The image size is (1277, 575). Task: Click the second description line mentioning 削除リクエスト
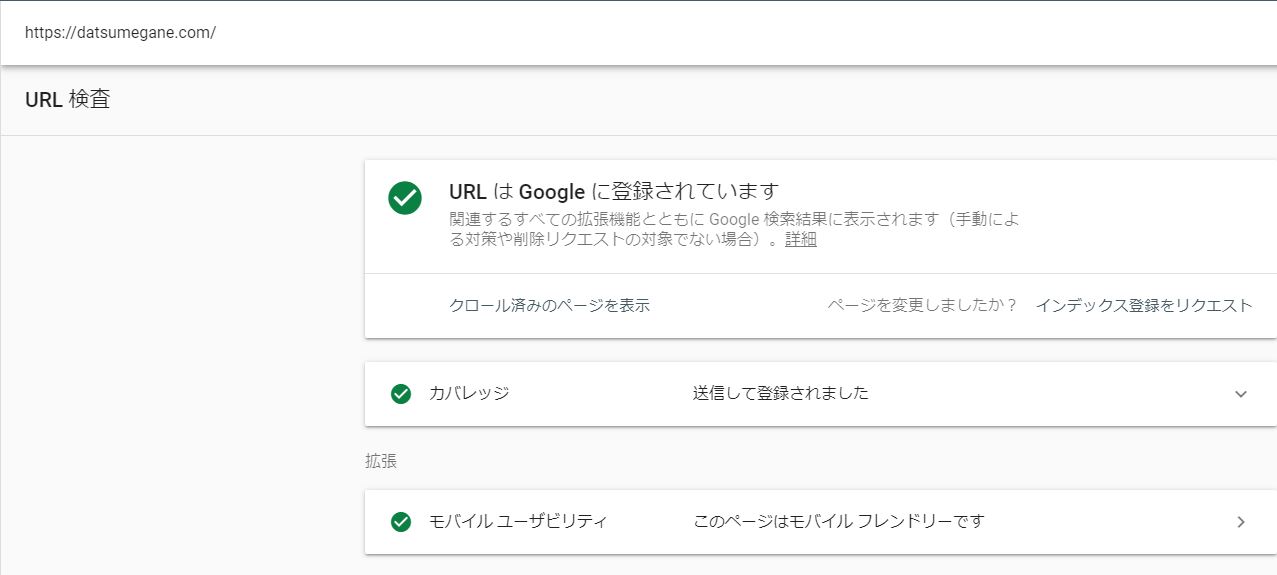[x=633, y=240]
